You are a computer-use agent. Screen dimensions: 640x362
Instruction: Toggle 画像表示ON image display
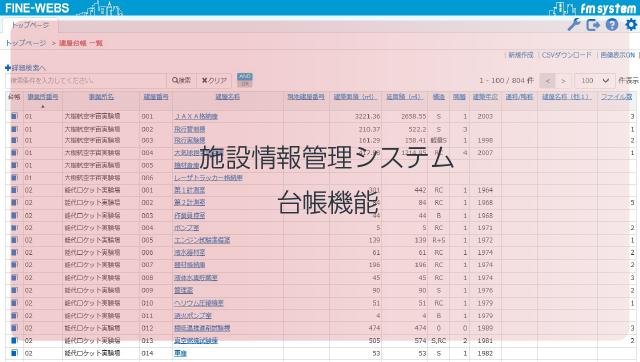coord(618,55)
